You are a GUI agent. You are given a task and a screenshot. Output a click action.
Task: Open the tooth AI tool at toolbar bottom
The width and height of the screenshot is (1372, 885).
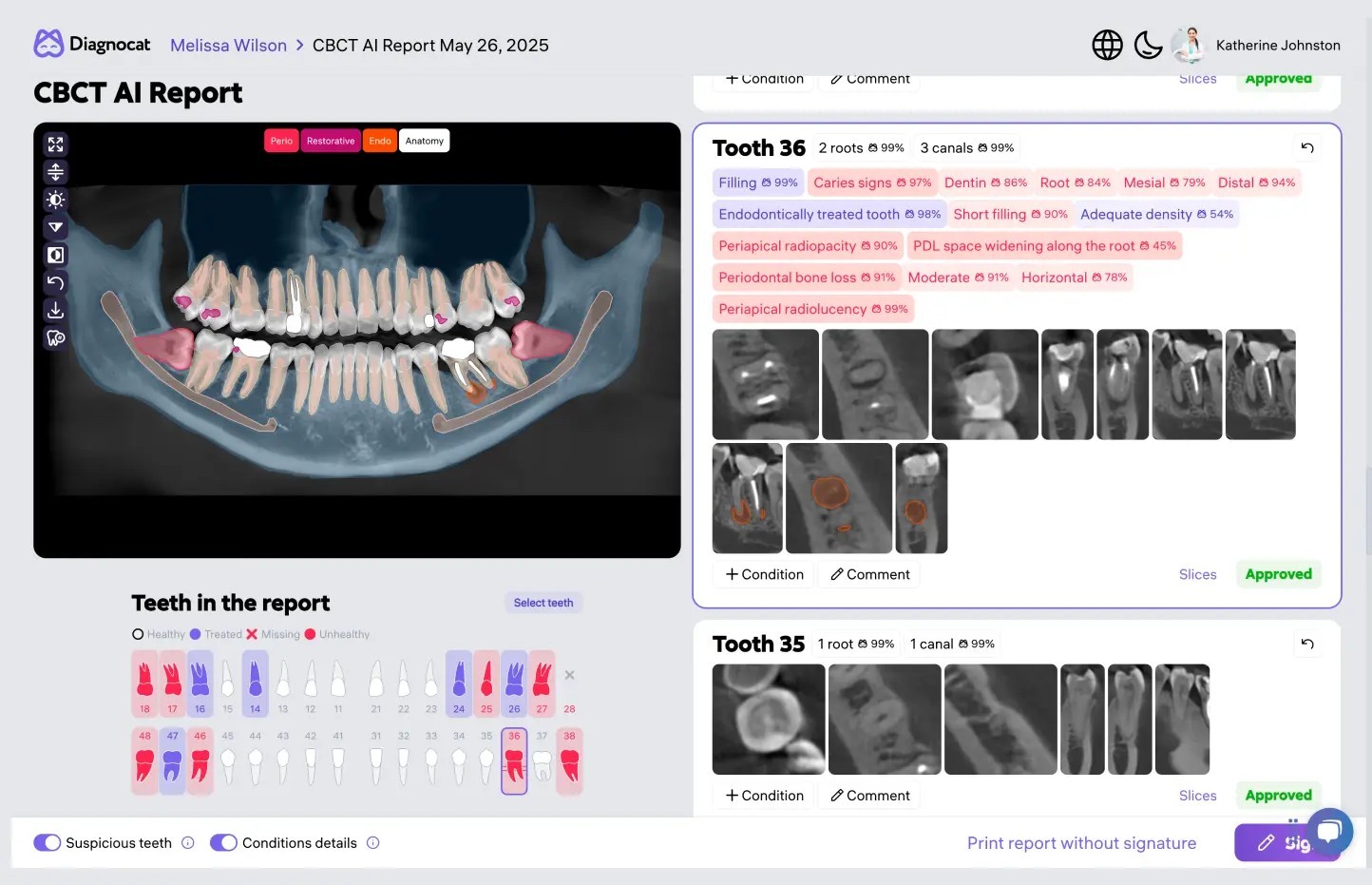55,337
